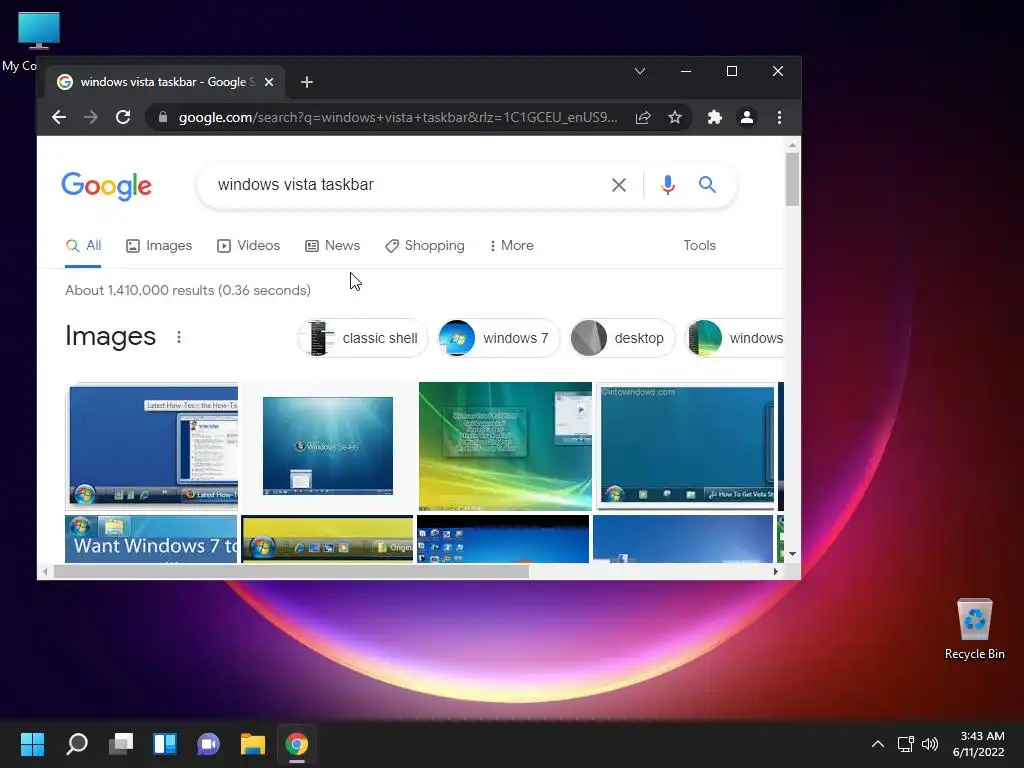Viewport: 1024px width, 768px height.
Task: Open Task View on the taskbar
Action: click(121, 744)
